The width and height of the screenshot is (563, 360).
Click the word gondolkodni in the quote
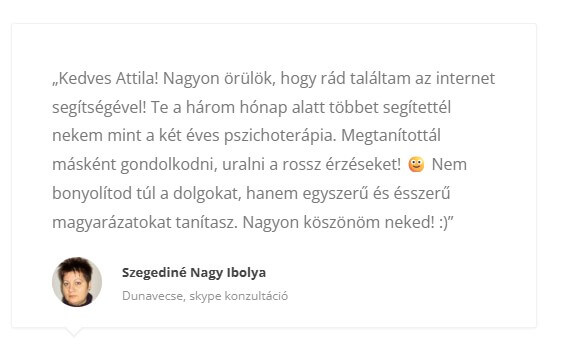point(168,165)
